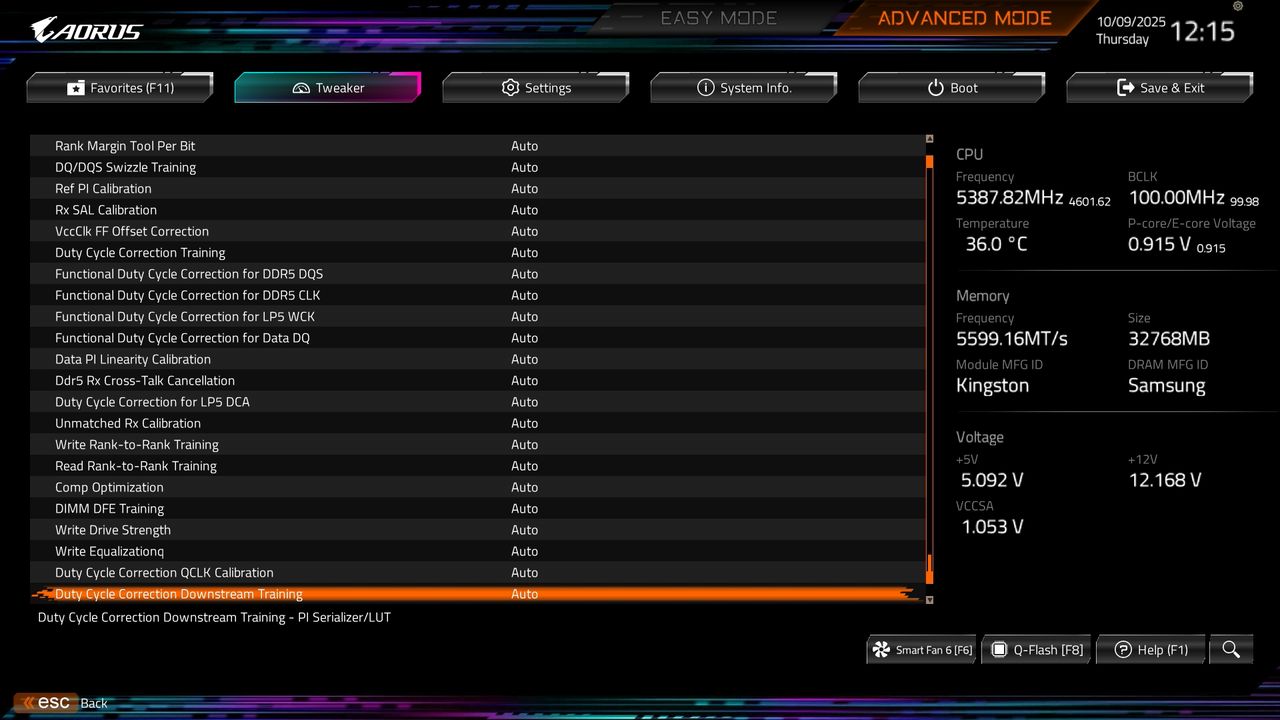
Task: Click the info icon on System Info tab
Action: coord(707,87)
